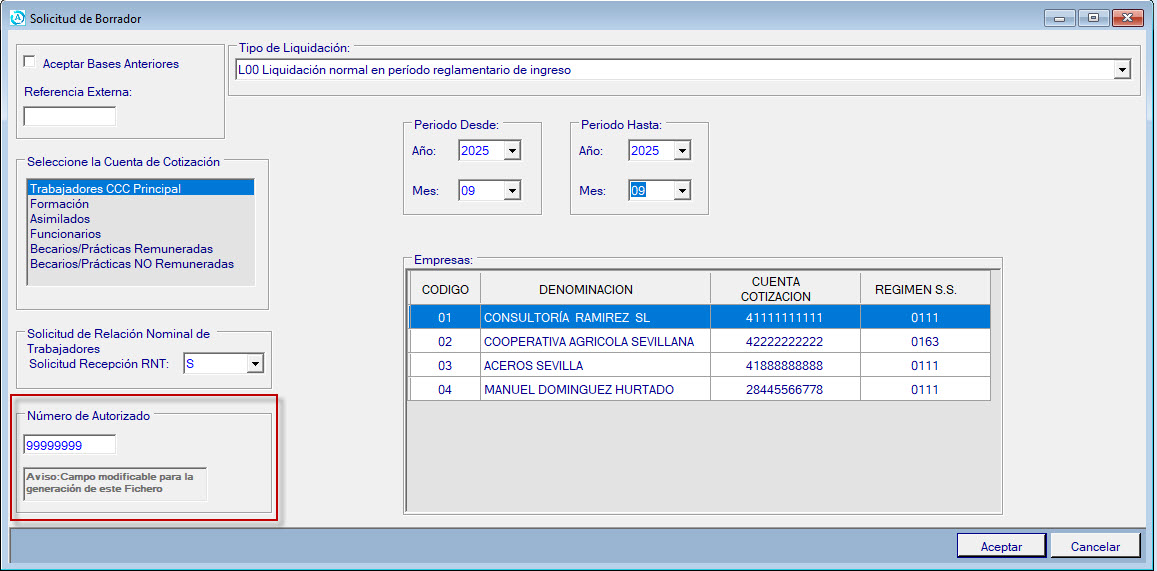The image size is (1157, 571).
Task: Open the Periodo Hasta Año dropdown
Action: 682,151
